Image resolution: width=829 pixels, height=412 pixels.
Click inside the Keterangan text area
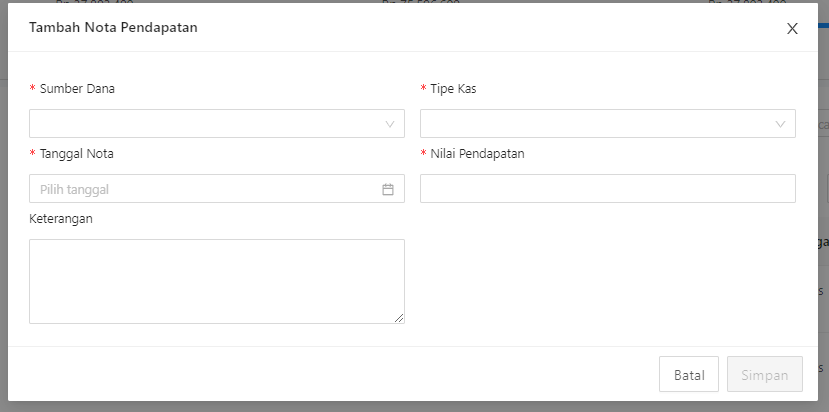[x=217, y=281]
